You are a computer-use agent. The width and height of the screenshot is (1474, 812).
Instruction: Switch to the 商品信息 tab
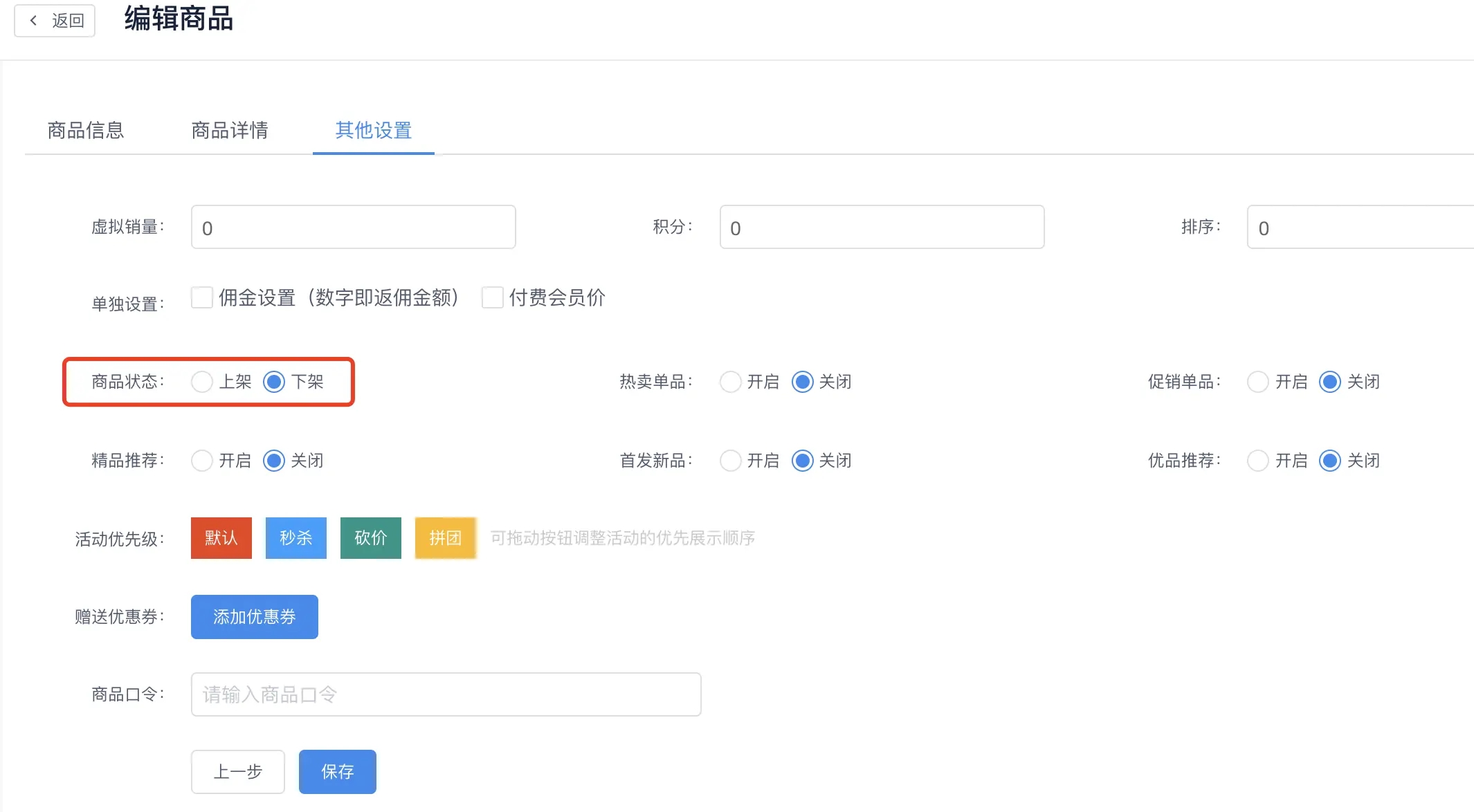point(86,130)
